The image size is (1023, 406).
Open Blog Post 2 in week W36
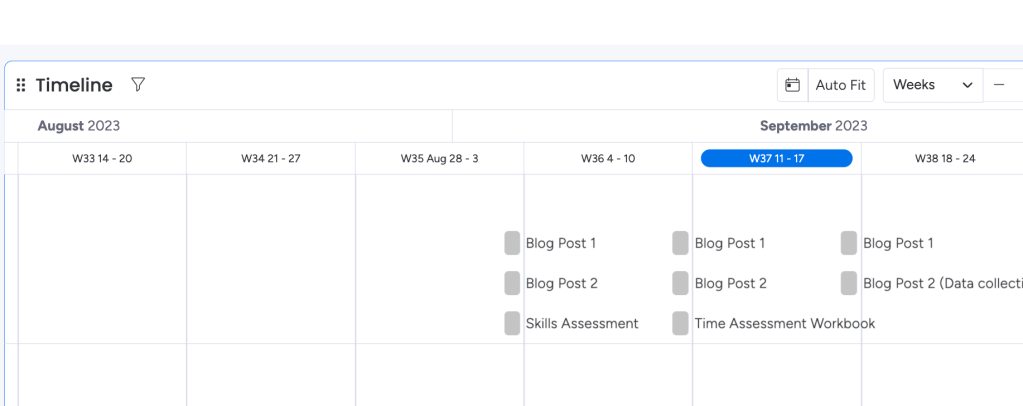tap(561, 283)
